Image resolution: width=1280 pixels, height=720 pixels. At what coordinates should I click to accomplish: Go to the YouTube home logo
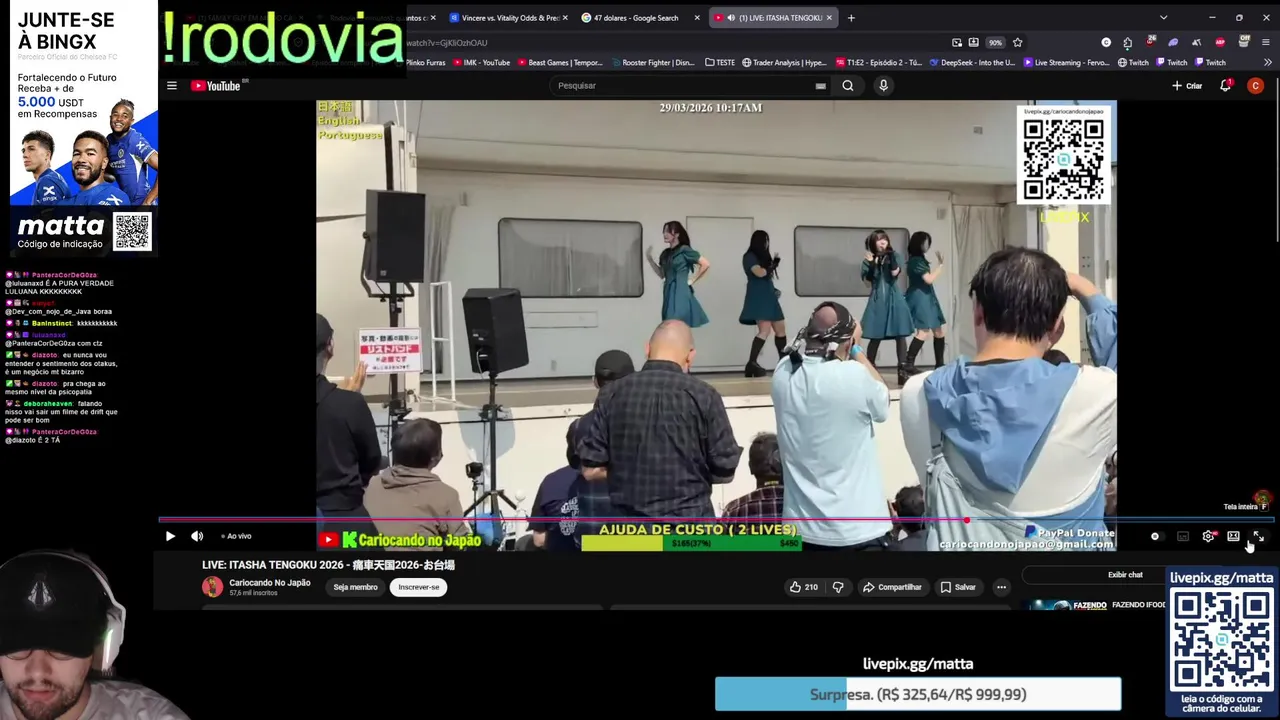[216, 86]
